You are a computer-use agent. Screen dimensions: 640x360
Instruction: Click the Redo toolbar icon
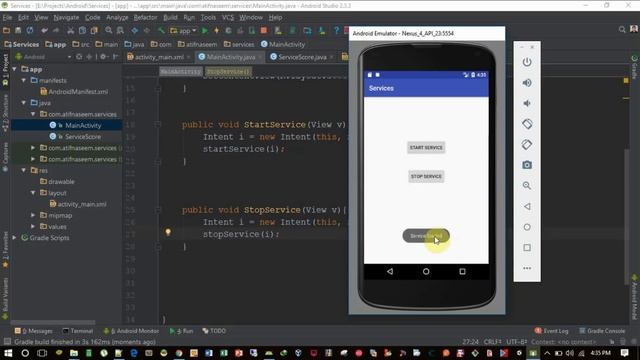56,31
